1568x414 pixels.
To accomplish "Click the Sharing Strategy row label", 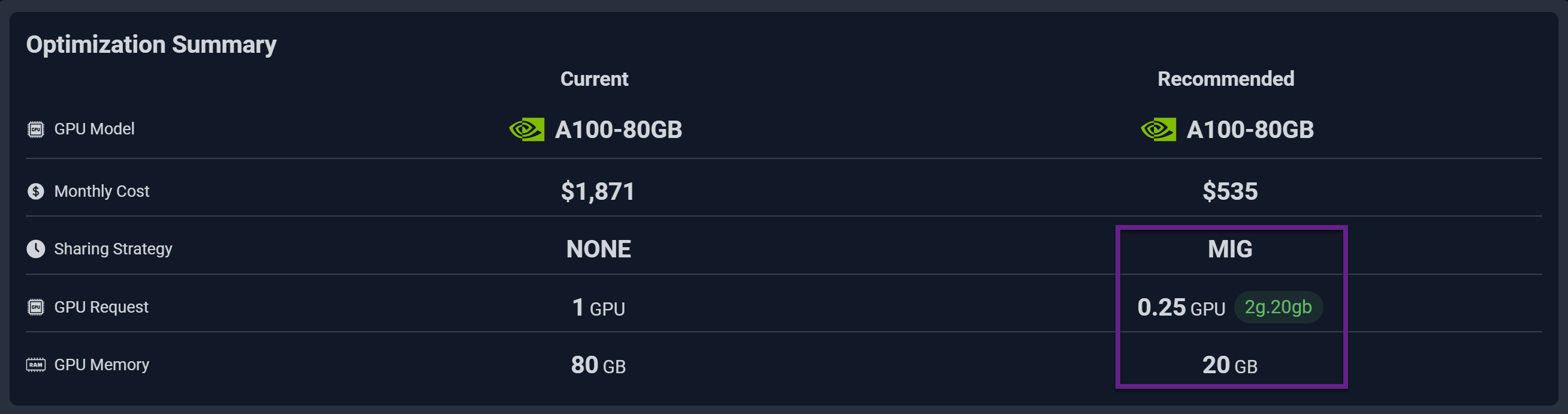I will [x=113, y=249].
